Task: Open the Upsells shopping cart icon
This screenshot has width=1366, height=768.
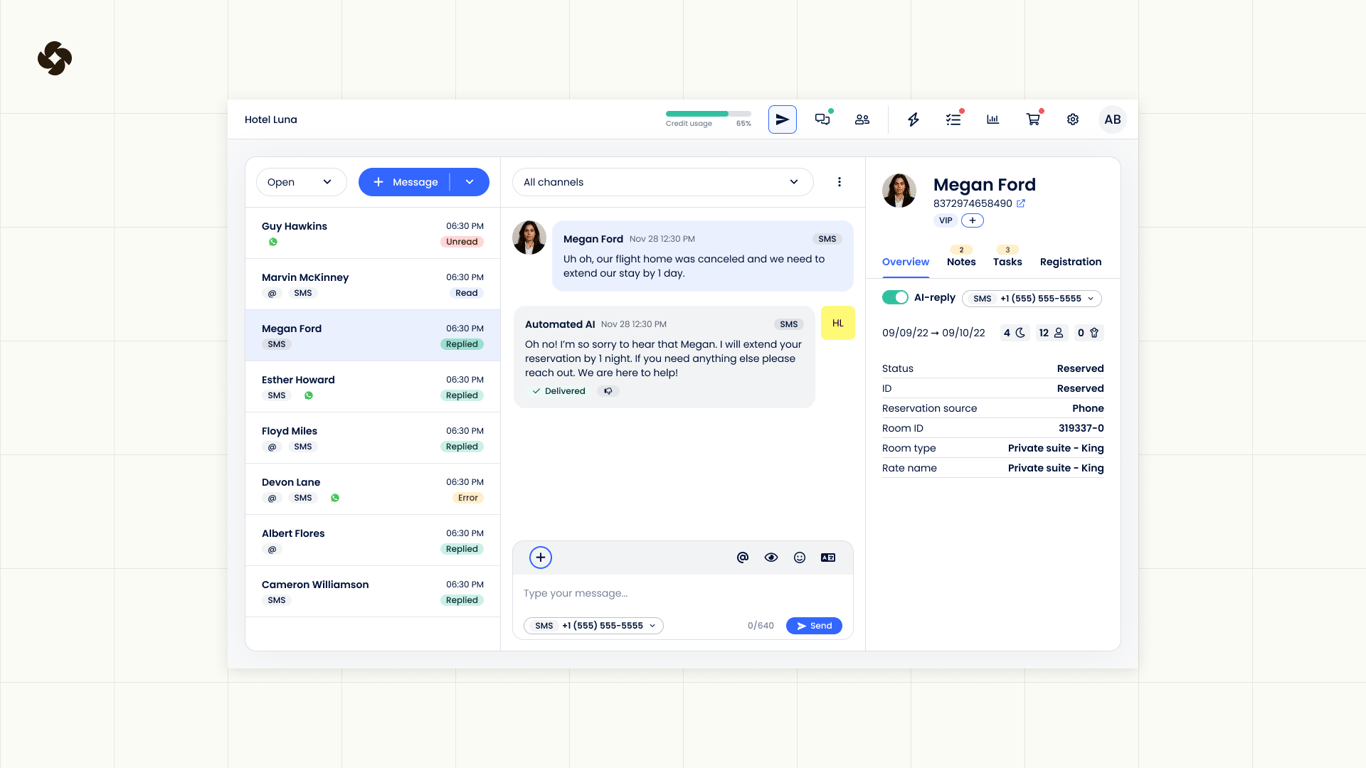Action: (1032, 119)
